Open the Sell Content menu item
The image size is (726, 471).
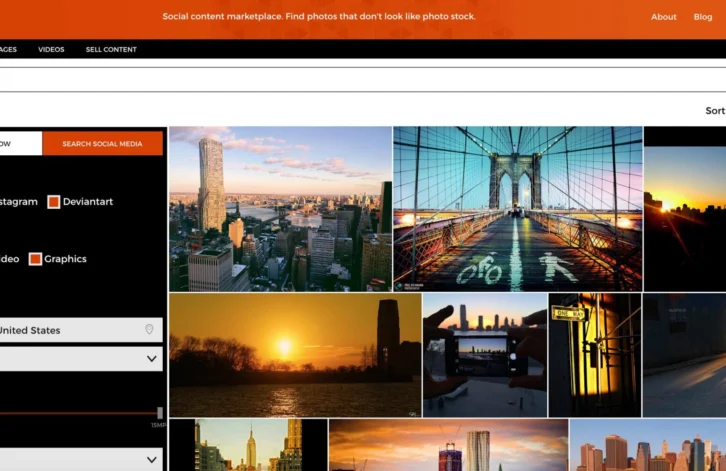click(x=111, y=49)
